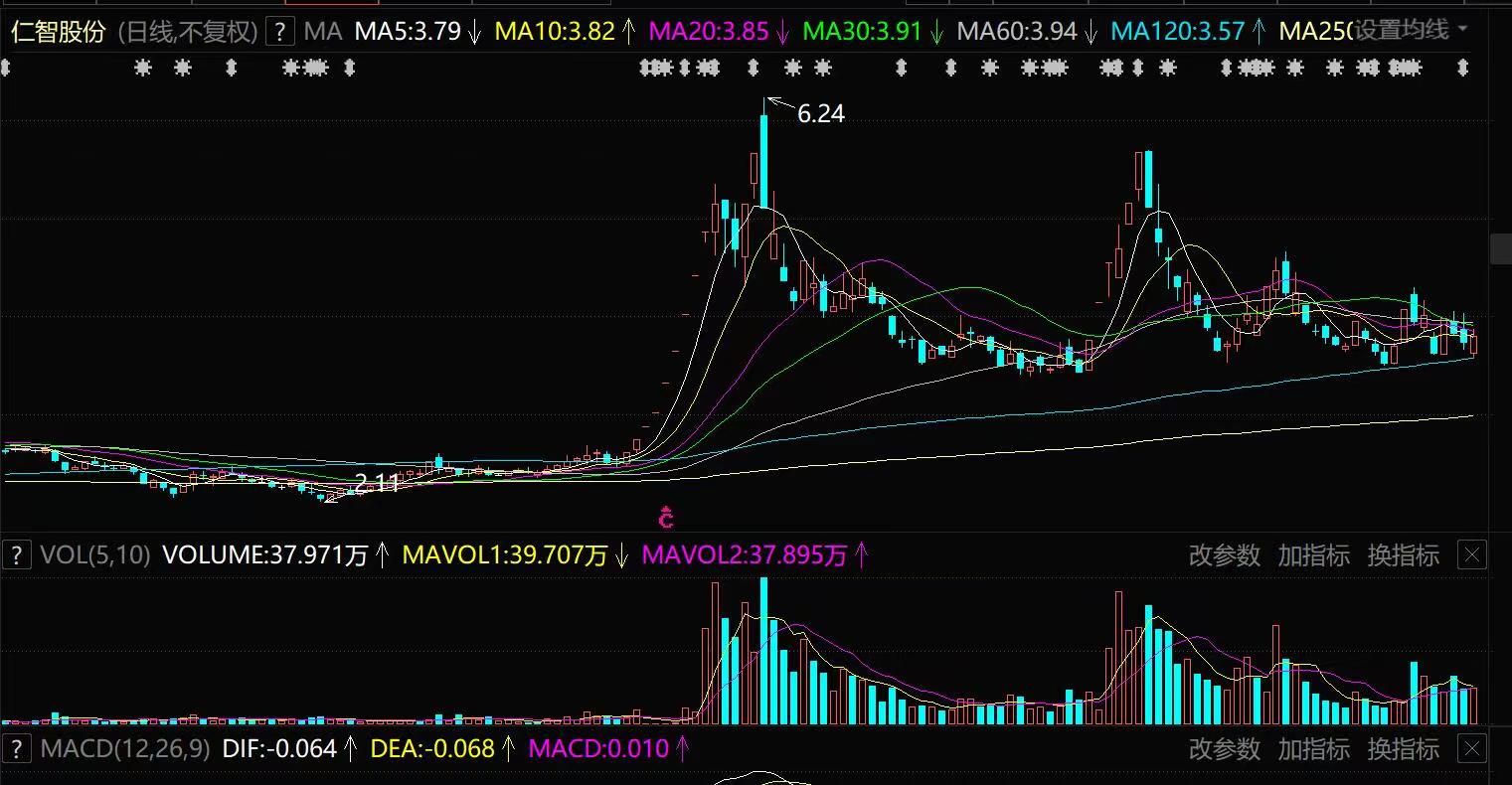
Task: Click 换指标 in the VOL panel
Action: point(1403,554)
